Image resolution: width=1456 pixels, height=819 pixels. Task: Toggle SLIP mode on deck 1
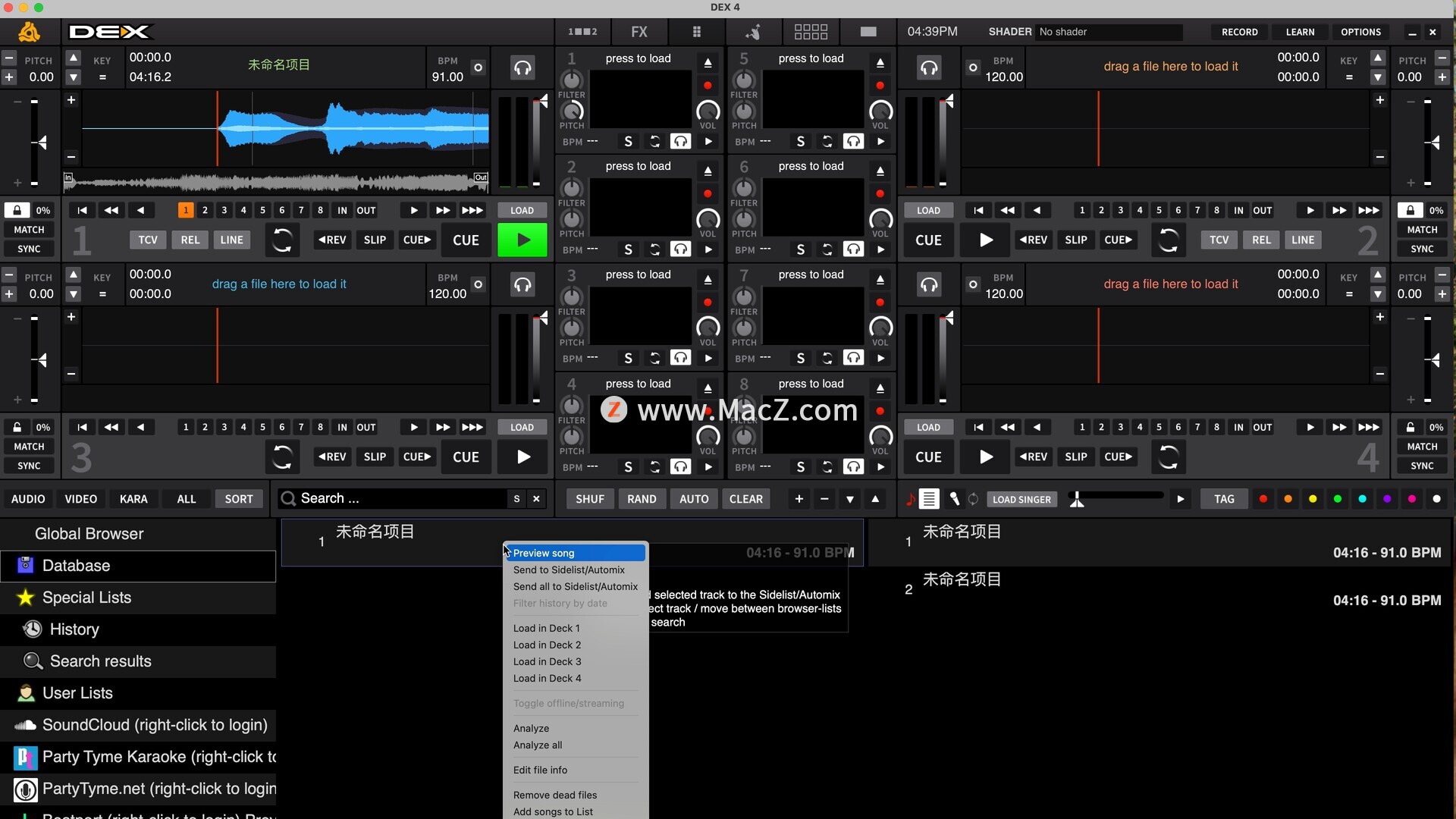tap(375, 240)
